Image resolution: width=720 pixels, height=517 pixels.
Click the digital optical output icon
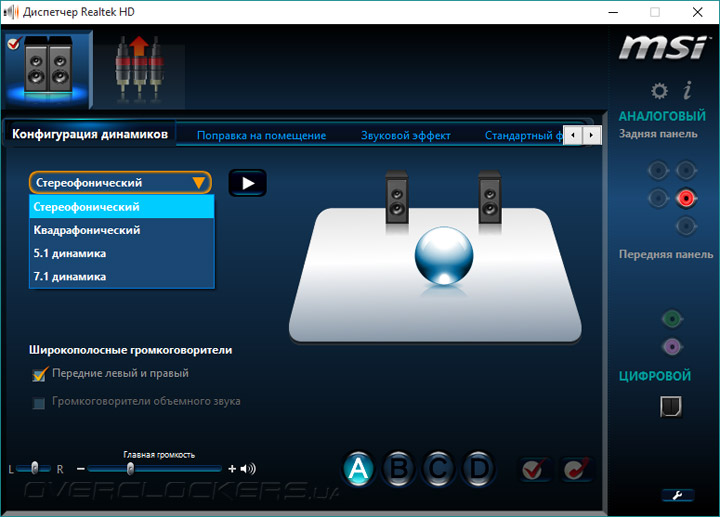pos(671,406)
